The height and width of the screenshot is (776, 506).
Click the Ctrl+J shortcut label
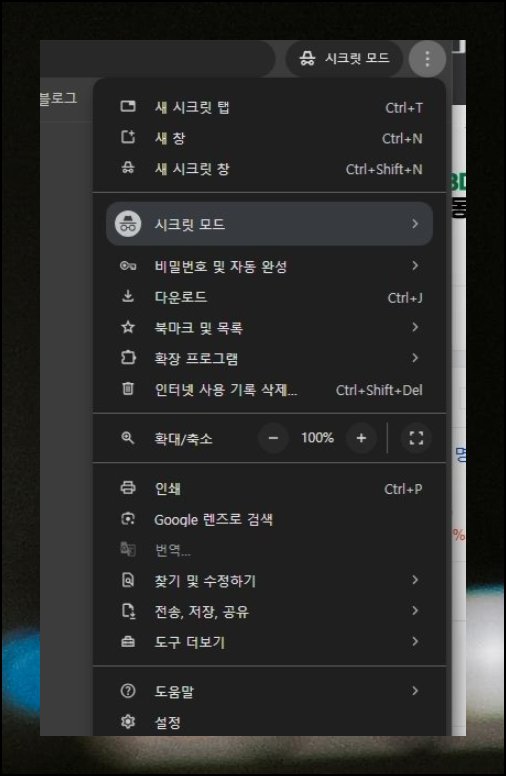click(405, 297)
